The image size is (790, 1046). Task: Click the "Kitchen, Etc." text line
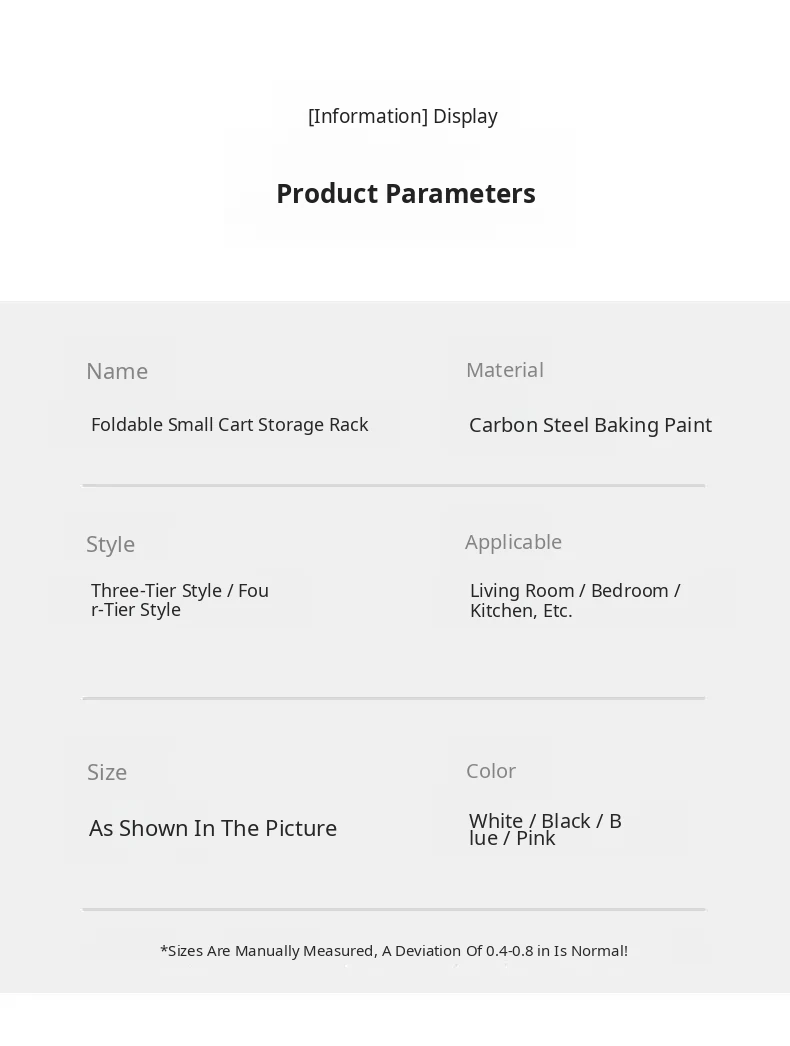tap(521, 611)
